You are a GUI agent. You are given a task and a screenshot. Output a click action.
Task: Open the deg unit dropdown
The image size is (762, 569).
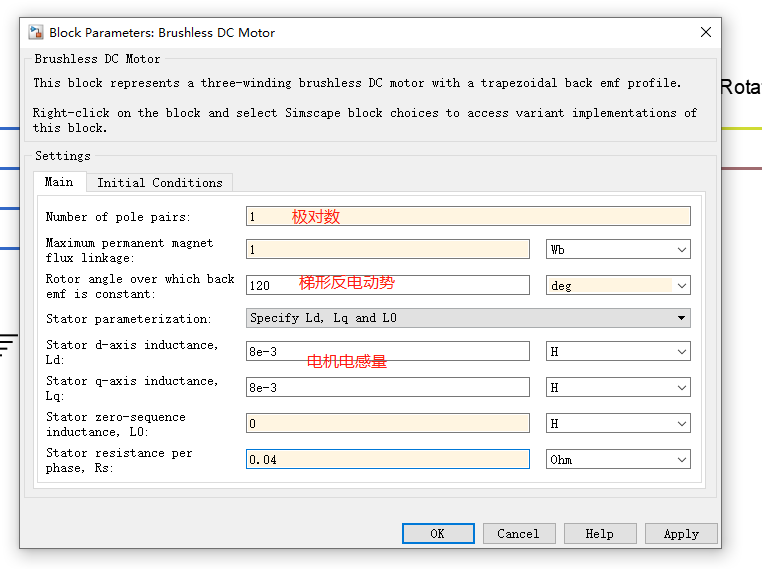point(618,285)
